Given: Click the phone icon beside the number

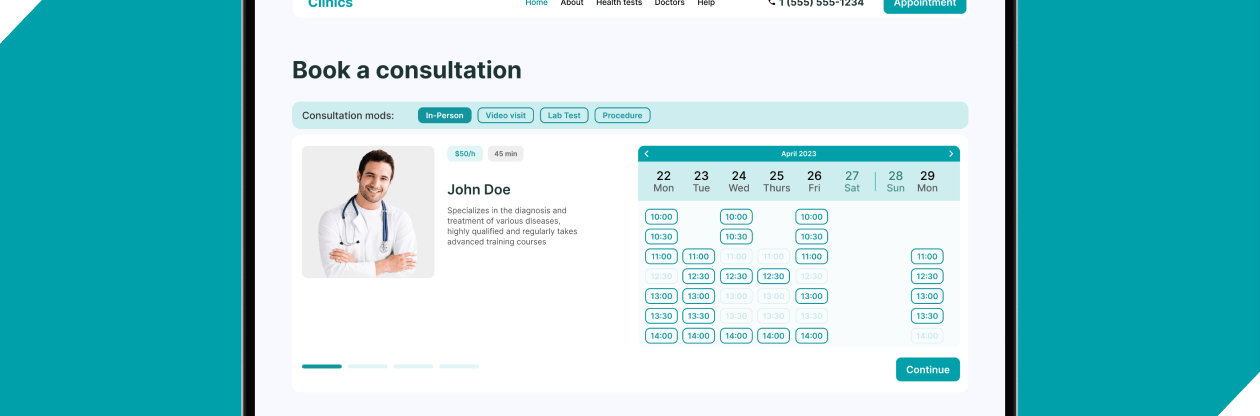Looking at the screenshot, I should tap(771, 3).
